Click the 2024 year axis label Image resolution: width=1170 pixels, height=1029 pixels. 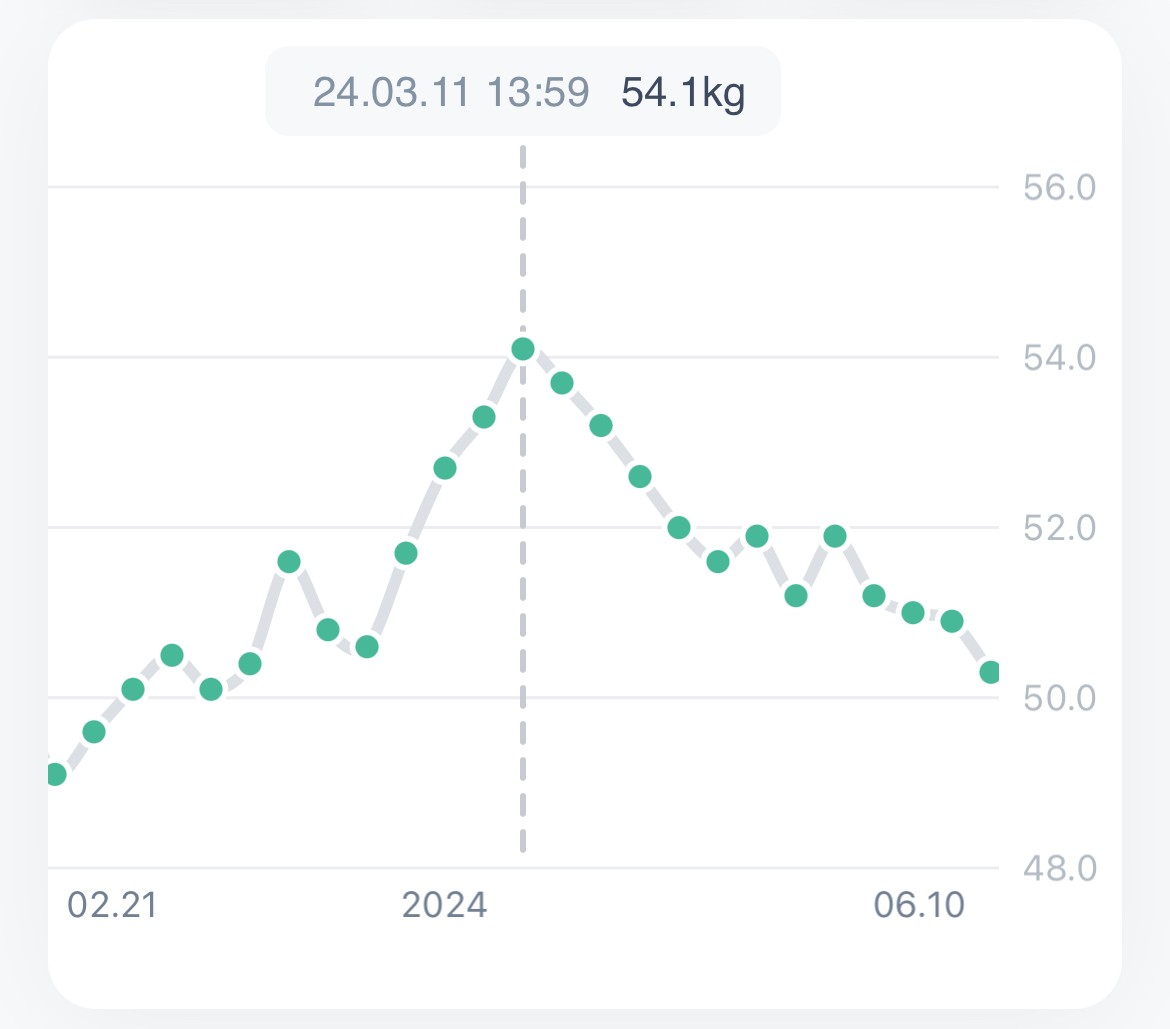click(x=444, y=906)
